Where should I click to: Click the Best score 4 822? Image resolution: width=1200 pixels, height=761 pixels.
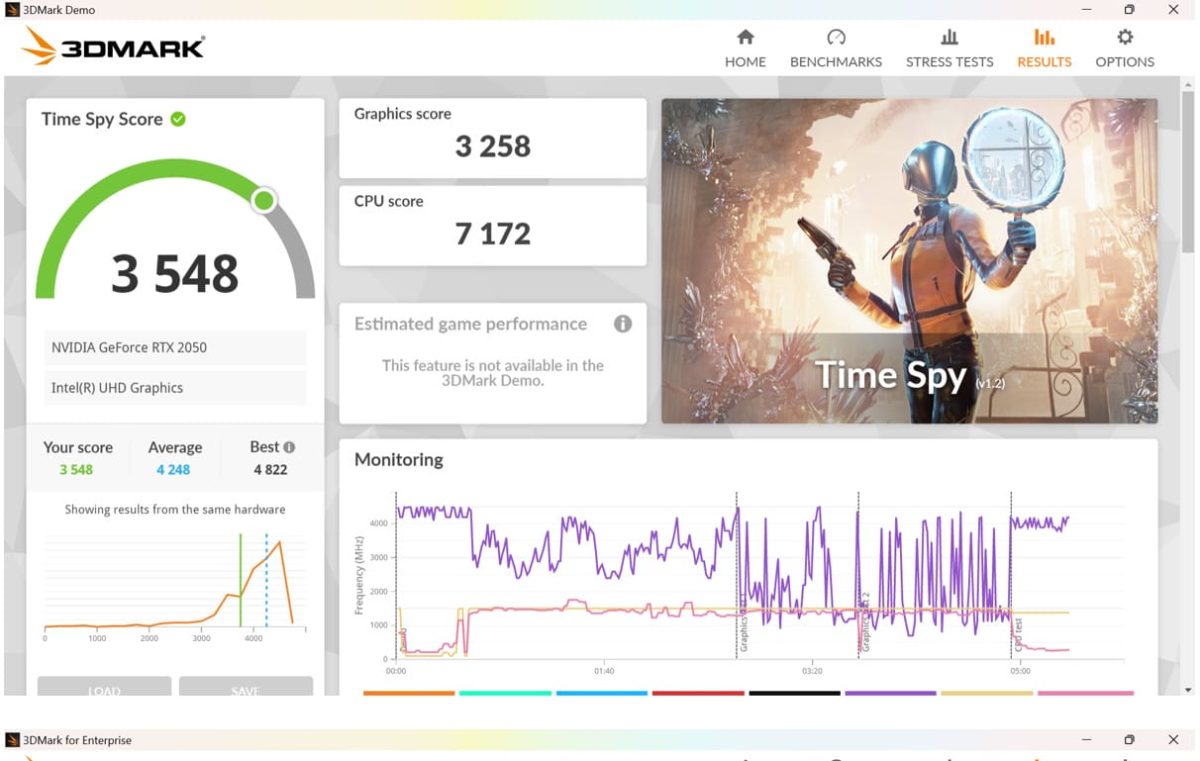[x=270, y=470]
